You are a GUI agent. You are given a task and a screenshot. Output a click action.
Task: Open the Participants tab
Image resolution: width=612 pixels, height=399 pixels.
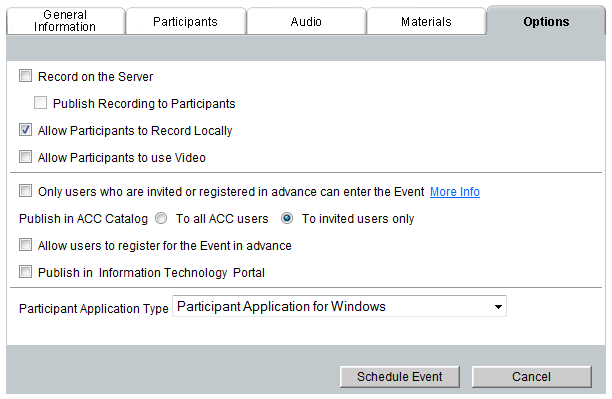[185, 21]
